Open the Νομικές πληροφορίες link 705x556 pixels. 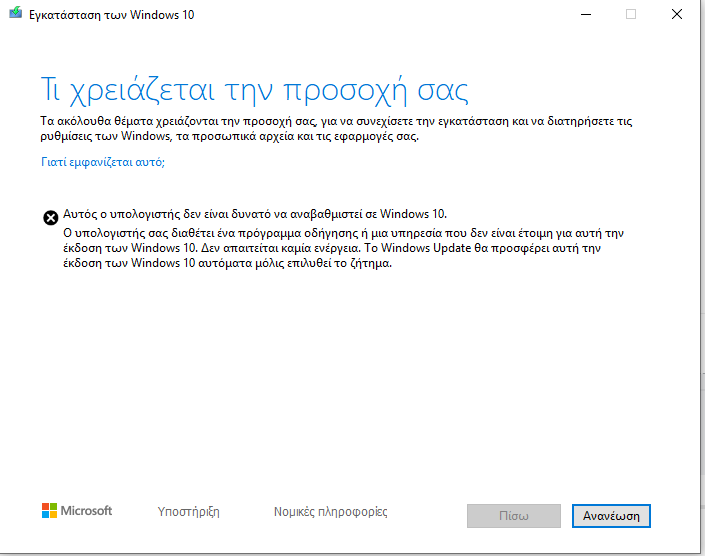[x=330, y=512]
